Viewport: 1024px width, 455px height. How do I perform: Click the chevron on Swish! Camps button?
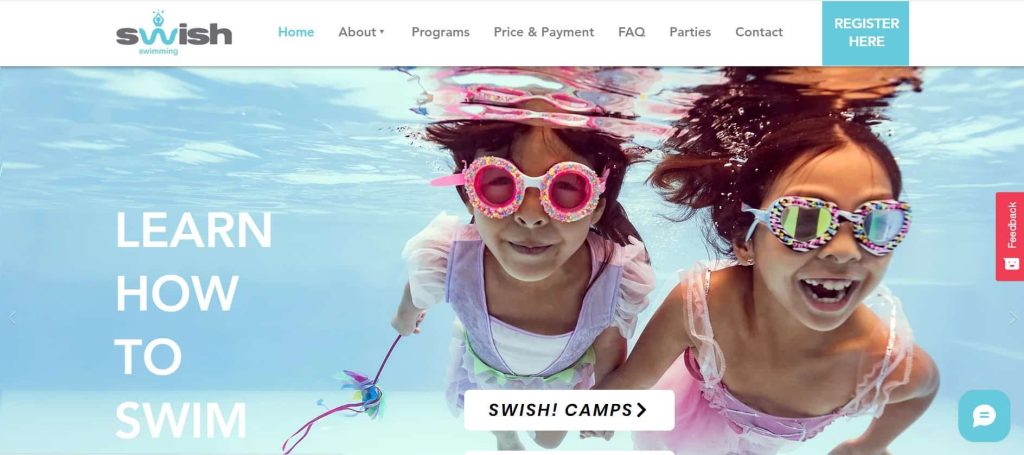point(641,410)
